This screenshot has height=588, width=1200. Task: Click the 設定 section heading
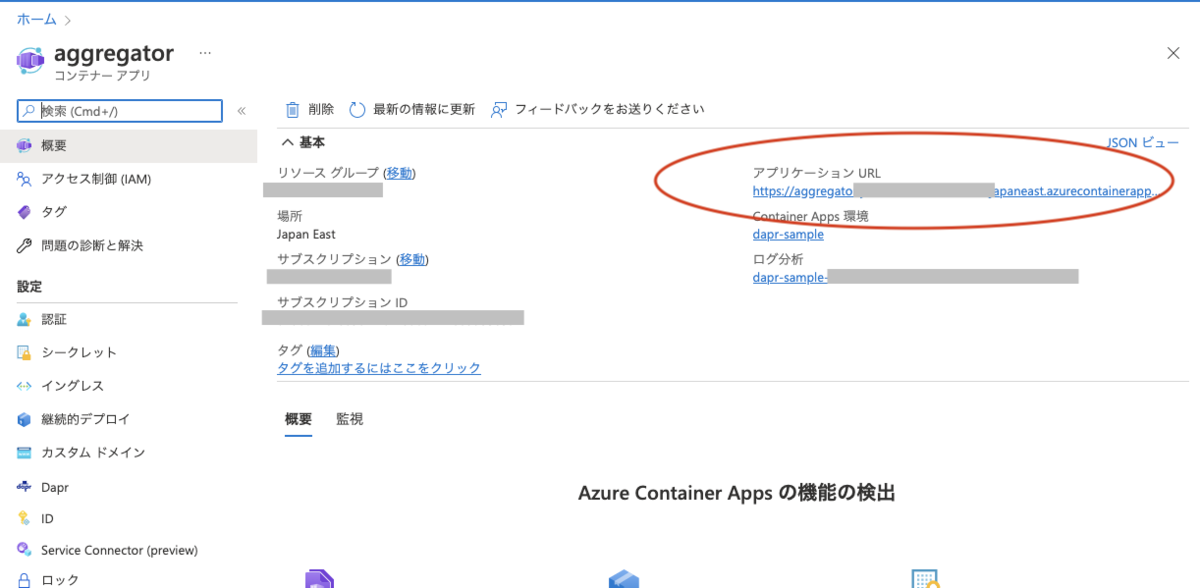click(29, 287)
